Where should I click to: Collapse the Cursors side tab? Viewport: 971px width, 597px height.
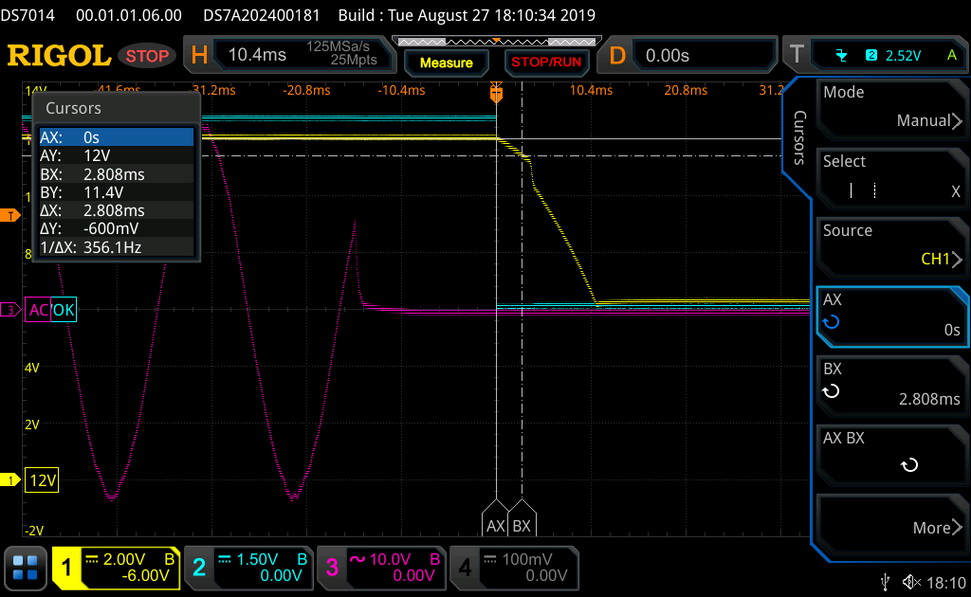click(799, 137)
